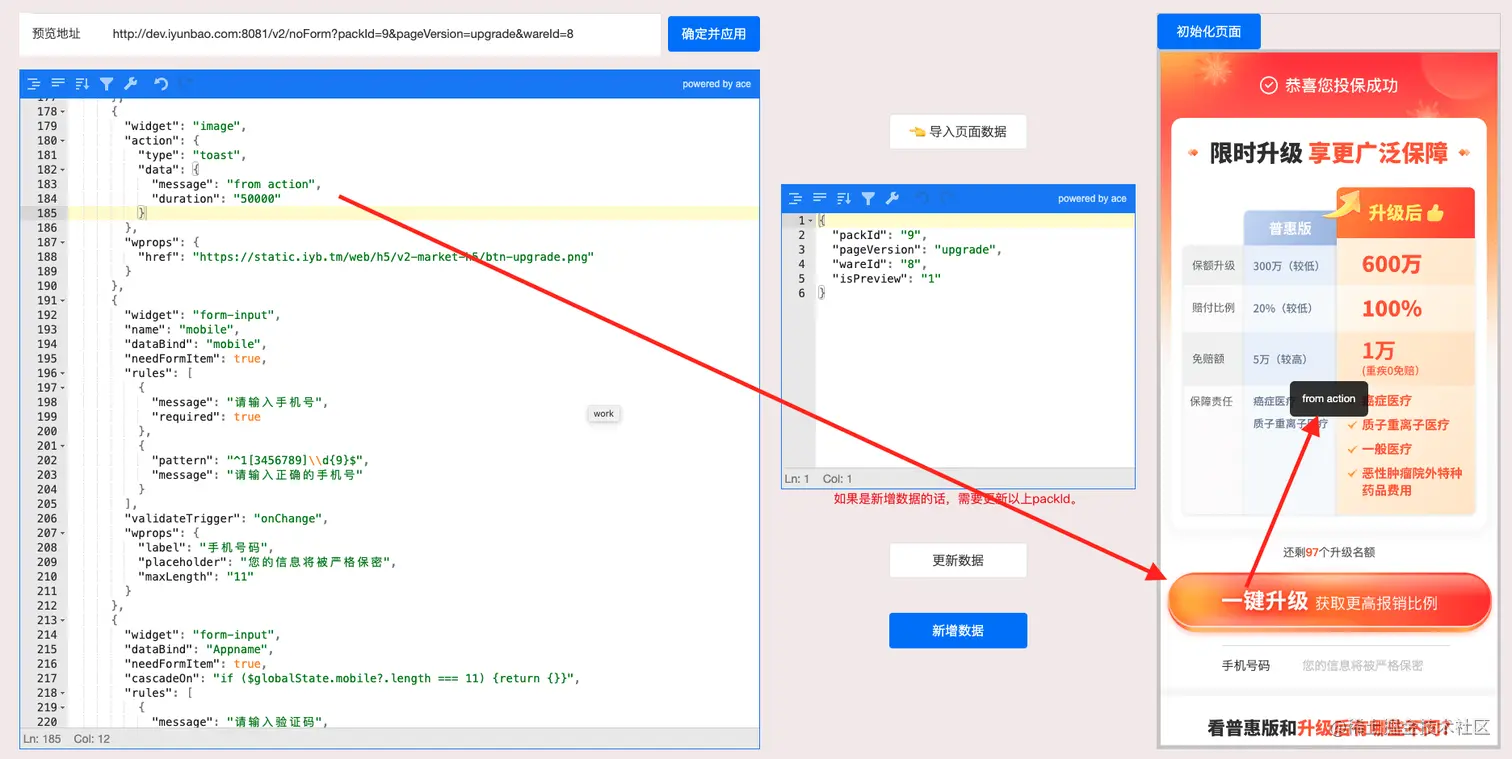Image resolution: width=1512 pixels, height=759 pixels.
Task: Open filter/transform tool in large page-config editor
Action: tap(106, 84)
